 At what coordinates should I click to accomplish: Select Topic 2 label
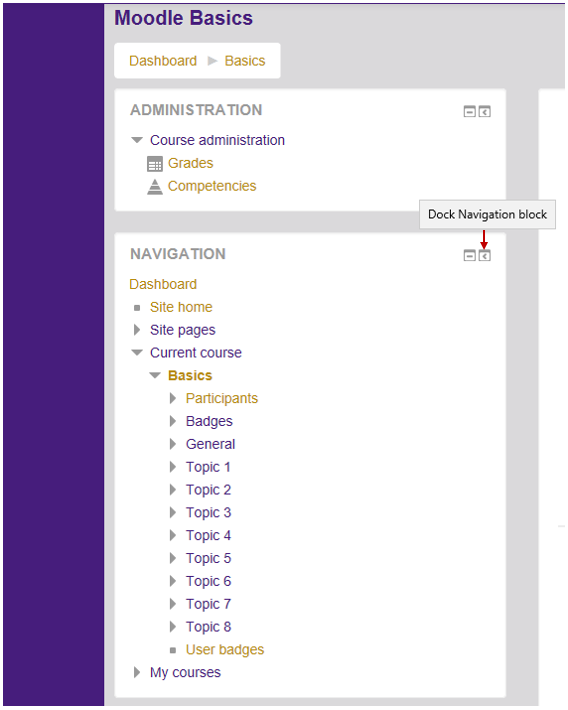(x=208, y=490)
